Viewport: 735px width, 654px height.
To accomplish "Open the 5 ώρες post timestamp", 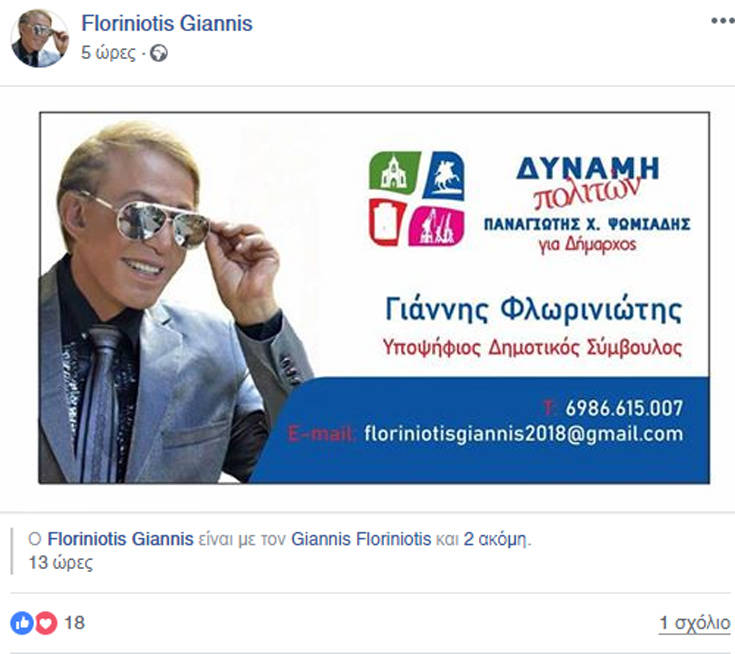I will point(108,53).
